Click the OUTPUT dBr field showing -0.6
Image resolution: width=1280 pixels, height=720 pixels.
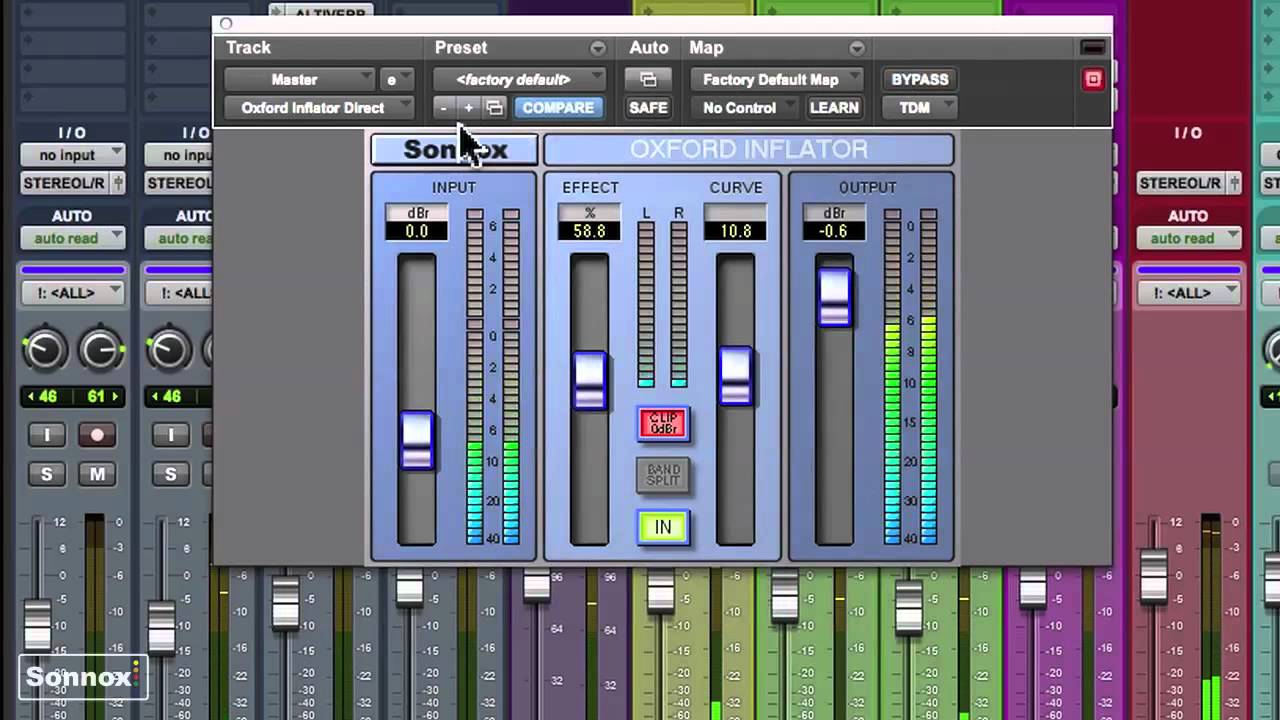pyautogui.click(x=834, y=231)
